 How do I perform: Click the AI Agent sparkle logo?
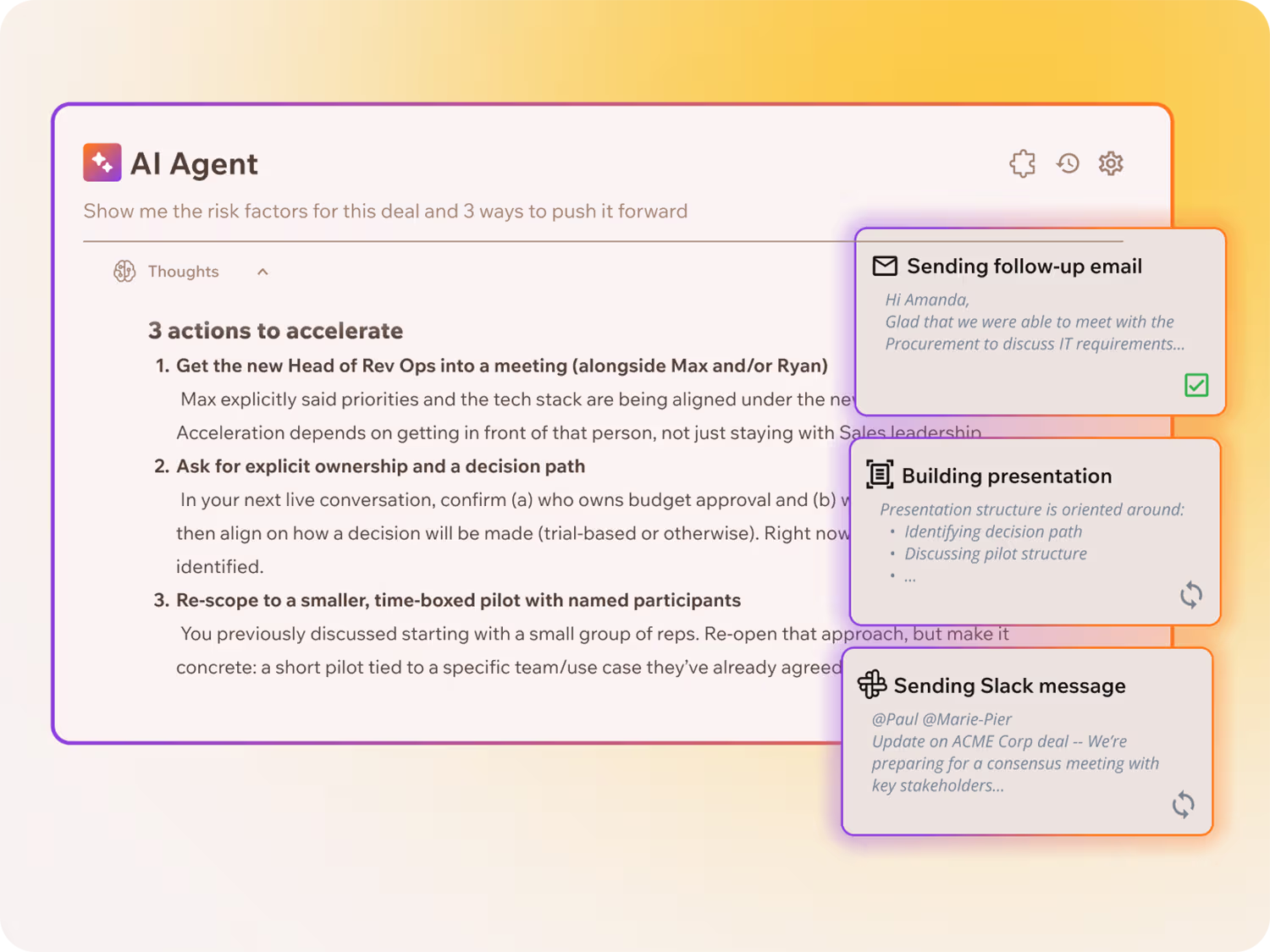pos(102,162)
